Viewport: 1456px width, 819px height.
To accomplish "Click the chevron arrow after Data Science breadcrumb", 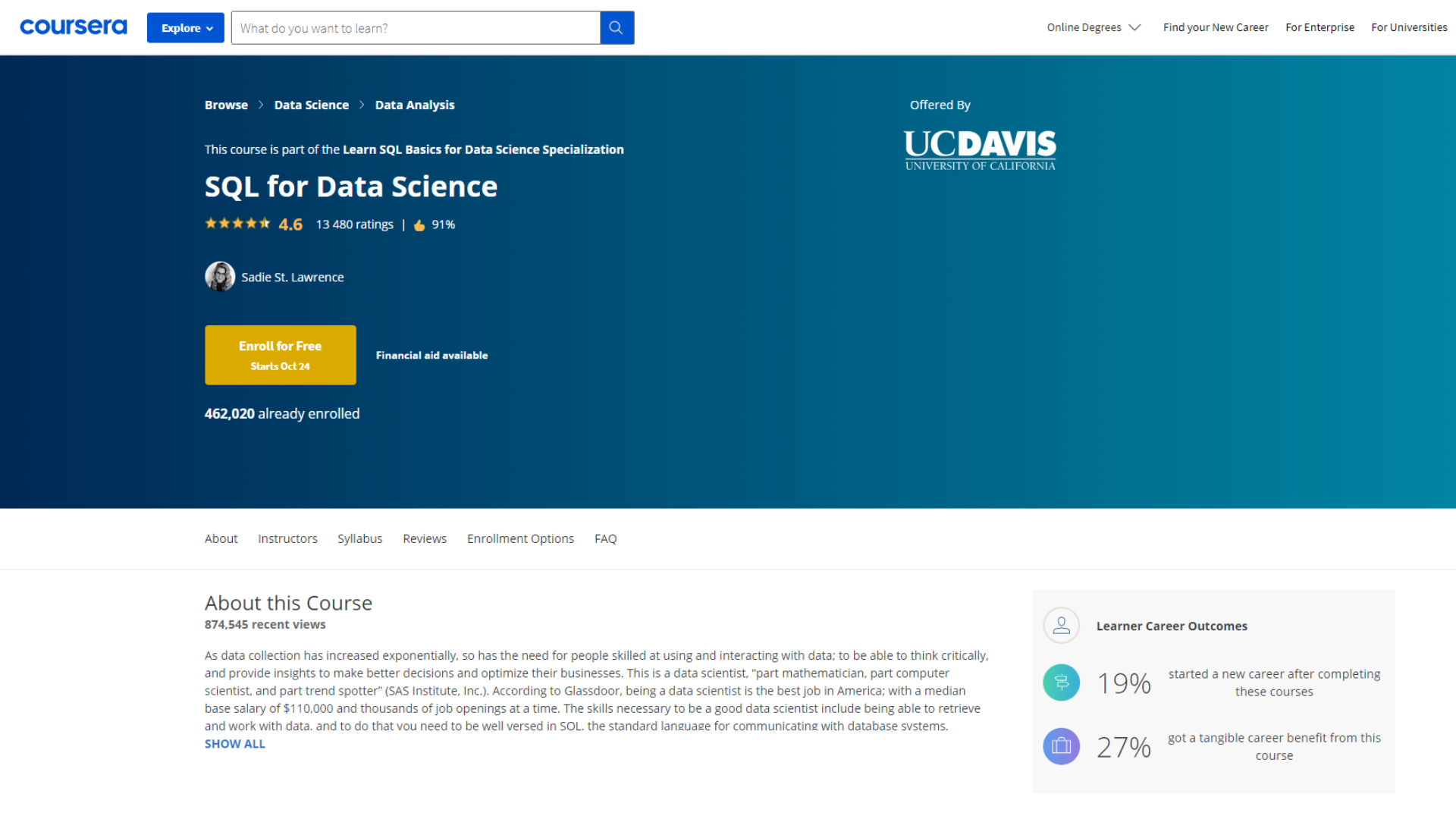I will tap(362, 105).
